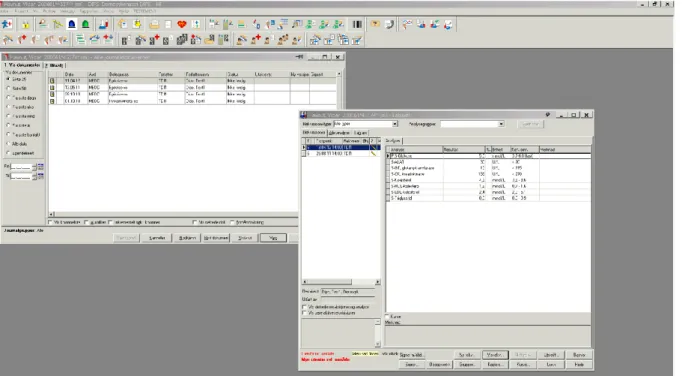Click the blue siren light icon
Screen dimensions: 682x376
click(72, 24)
